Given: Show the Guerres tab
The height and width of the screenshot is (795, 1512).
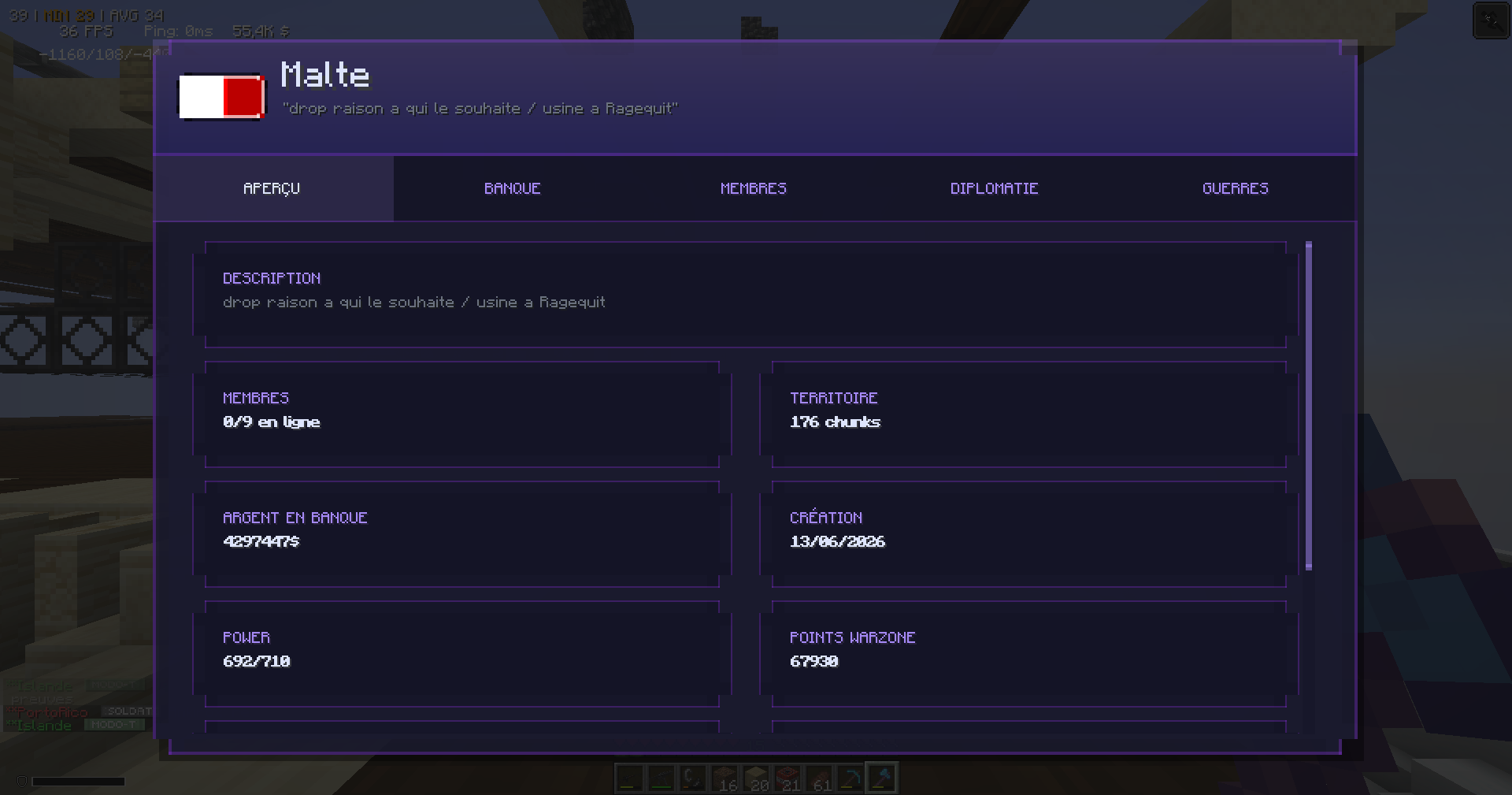Looking at the screenshot, I should (x=1235, y=188).
